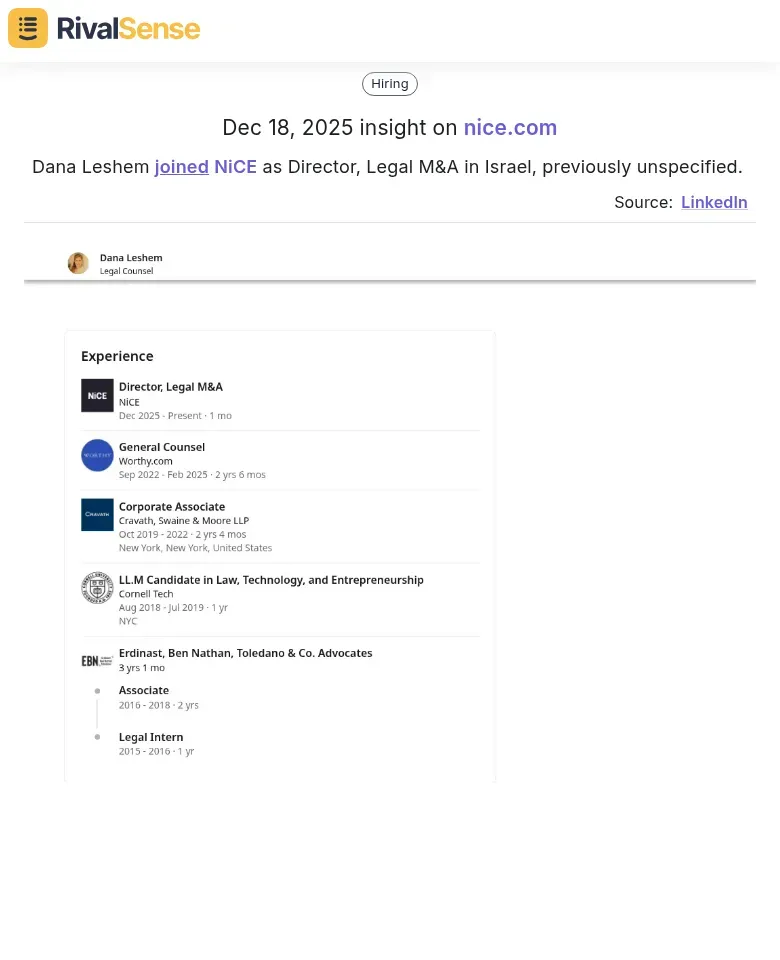Click the LL.M Candidate education entry
780x960 pixels.
tap(271, 580)
